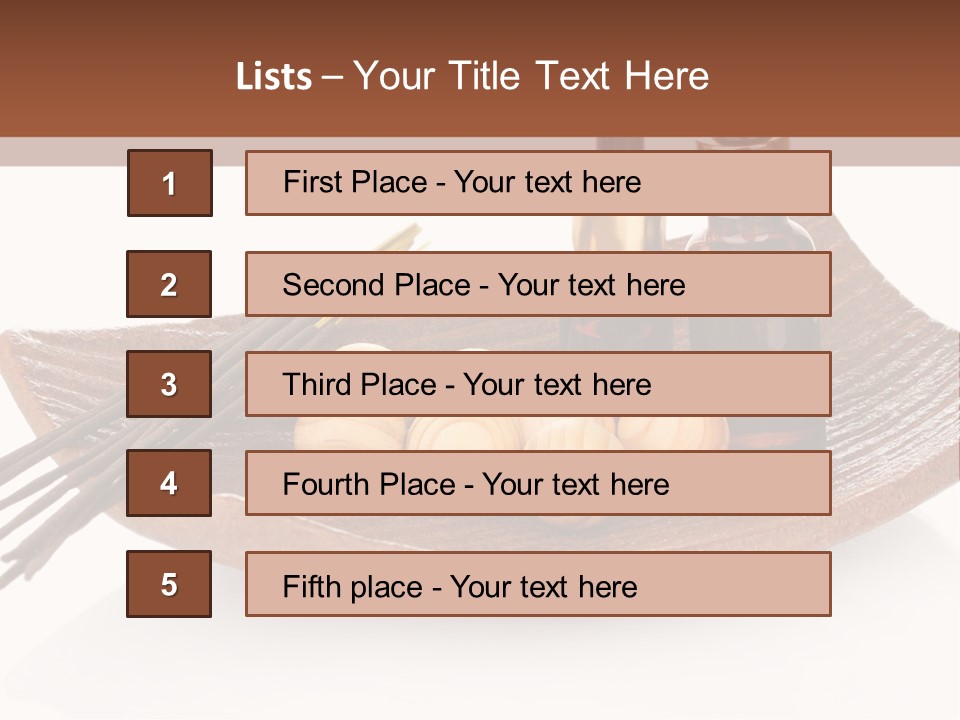Click the Third Place text bar

538,384
